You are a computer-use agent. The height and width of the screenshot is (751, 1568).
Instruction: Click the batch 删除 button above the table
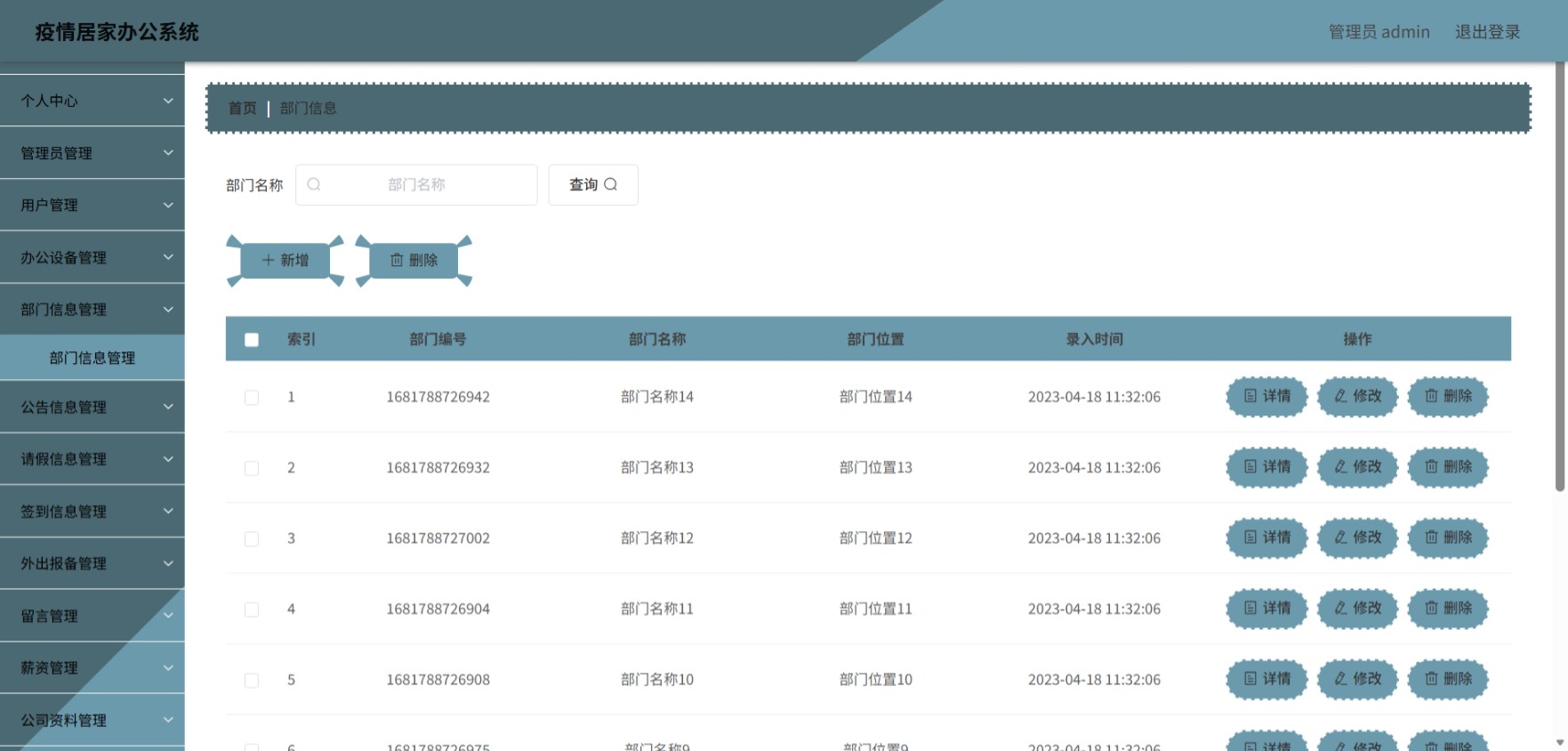(x=414, y=261)
